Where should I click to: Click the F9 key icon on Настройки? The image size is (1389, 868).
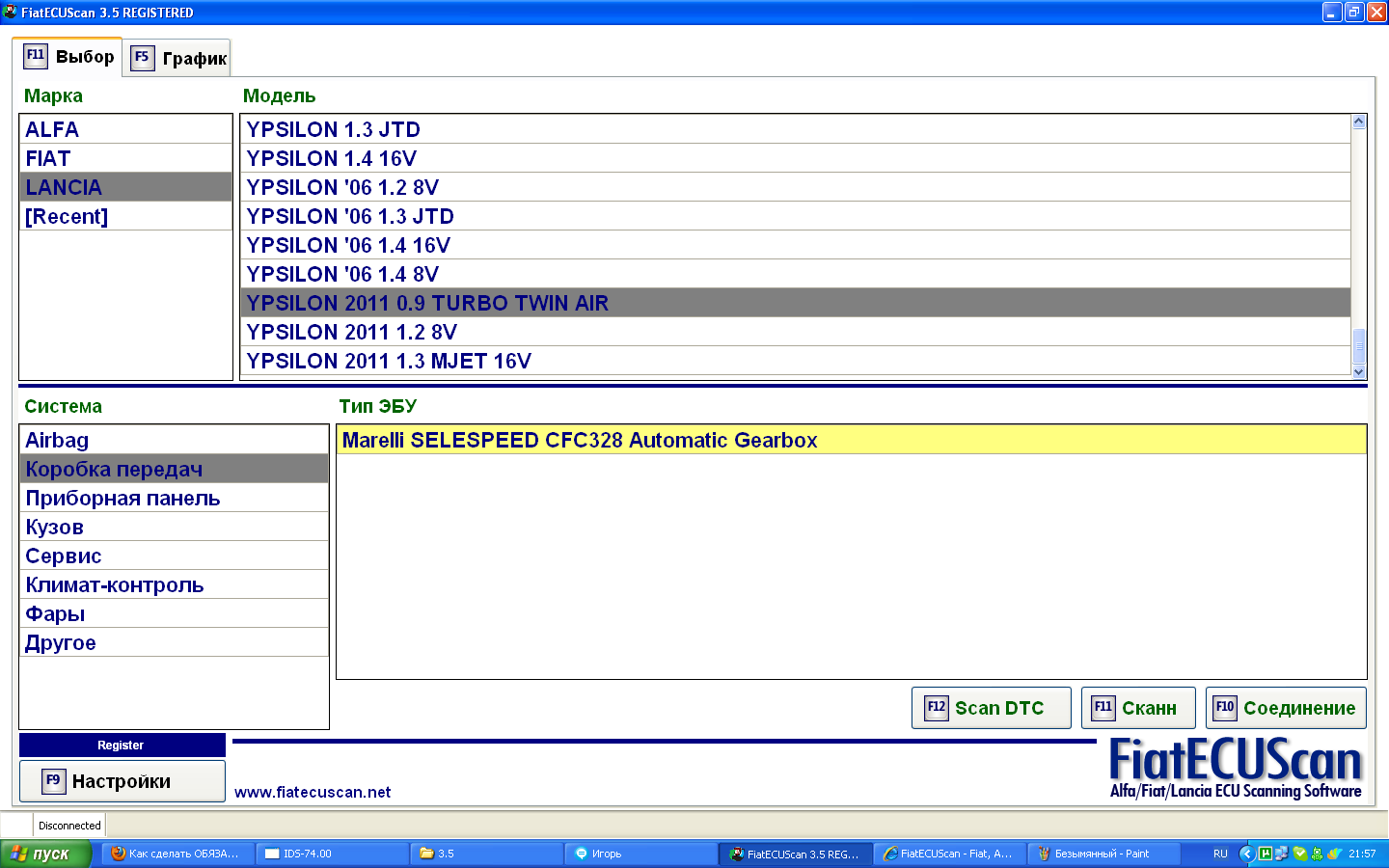(54, 780)
